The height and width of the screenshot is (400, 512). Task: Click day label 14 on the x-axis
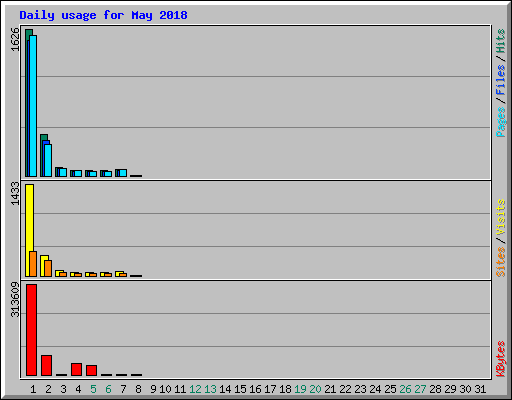(x=225, y=389)
